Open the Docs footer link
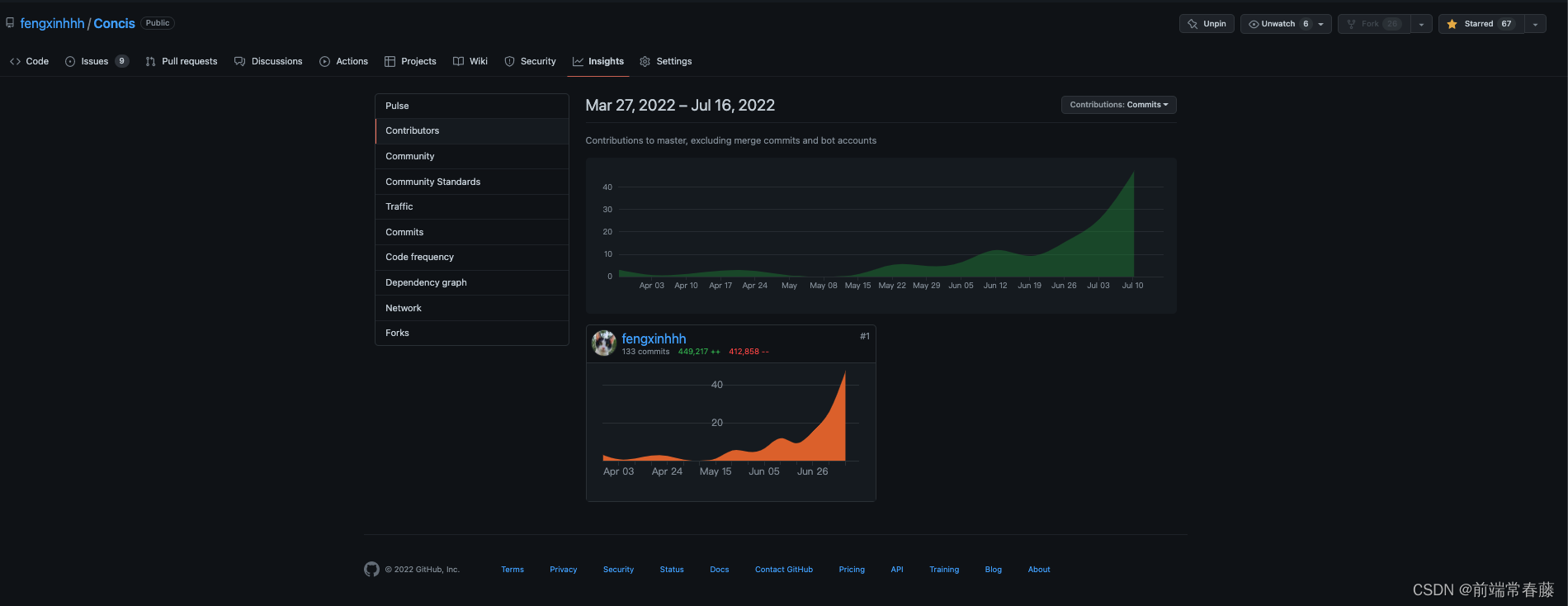 tap(720, 570)
